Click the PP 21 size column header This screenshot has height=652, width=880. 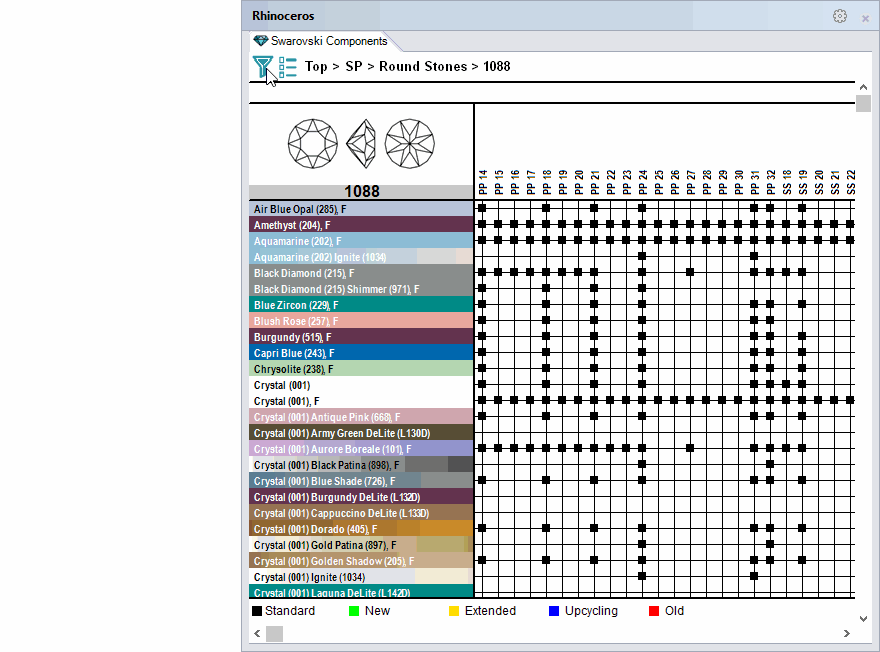(595, 182)
